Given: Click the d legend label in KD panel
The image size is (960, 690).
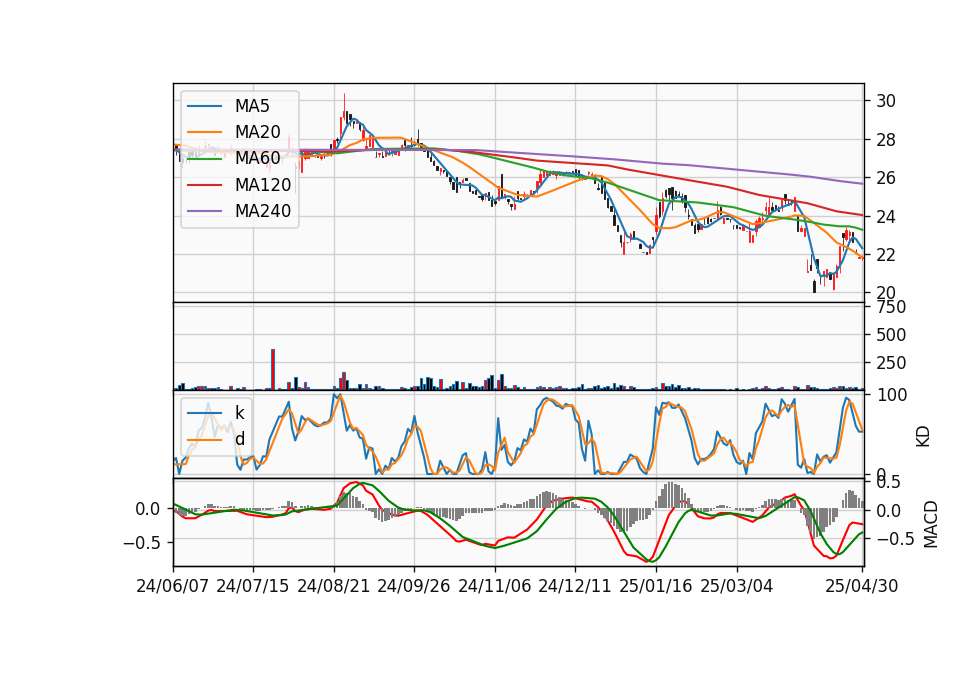Looking at the screenshot, I should (x=239, y=439).
